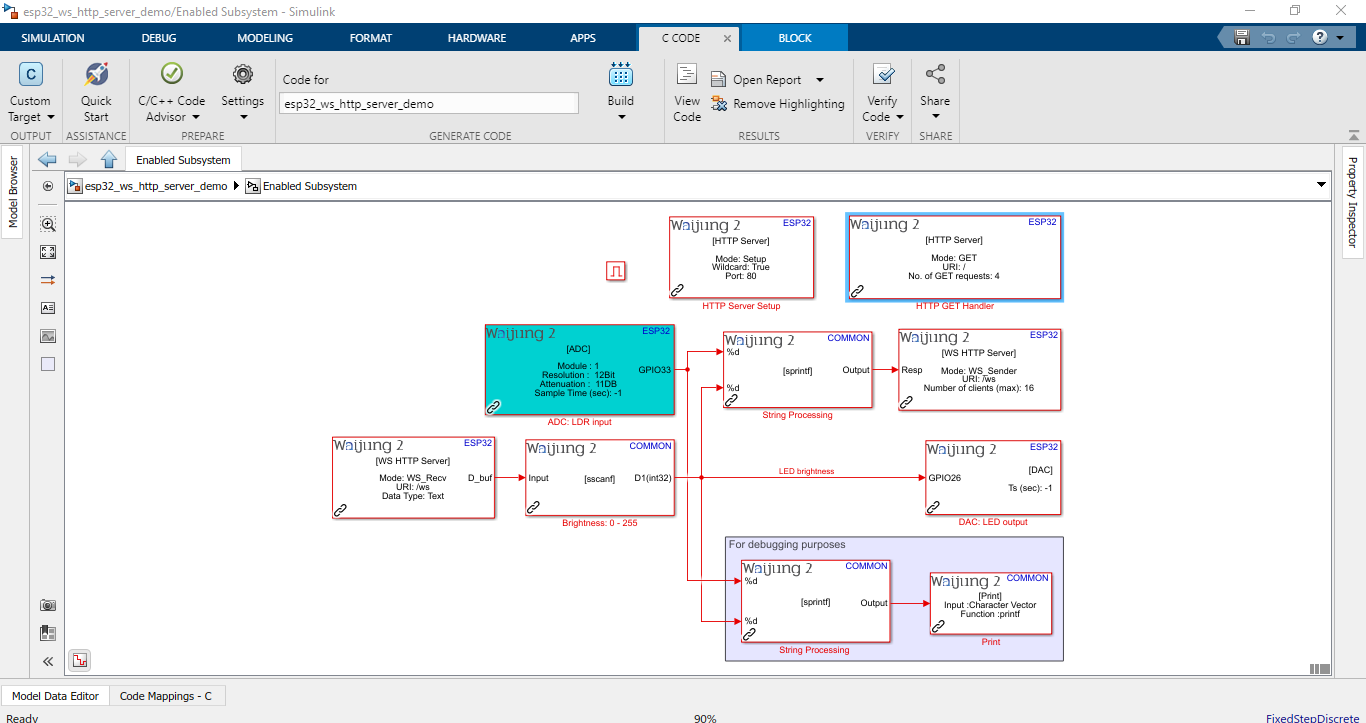This screenshot has width=1366, height=723.
Task: Switch to the FORMAT ribbon tab
Action: [371, 38]
